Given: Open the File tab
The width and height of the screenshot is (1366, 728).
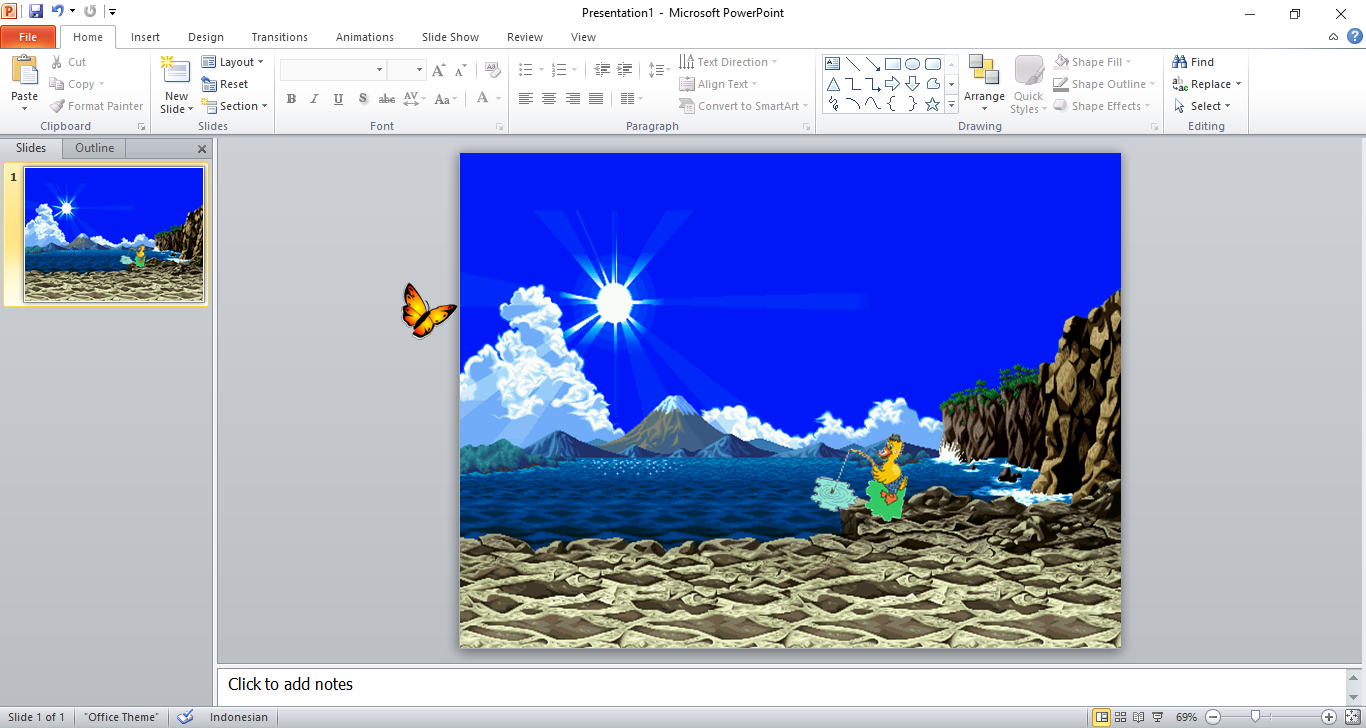Looking at the screenshot, I should pyautogui.click(x=28, y=37).
